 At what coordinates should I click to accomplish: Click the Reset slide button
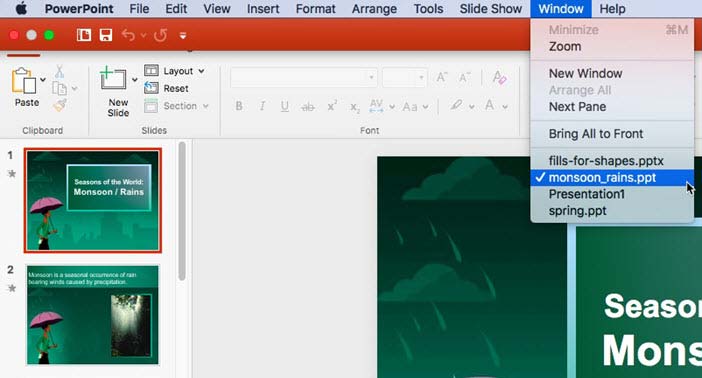click(167, 88)
